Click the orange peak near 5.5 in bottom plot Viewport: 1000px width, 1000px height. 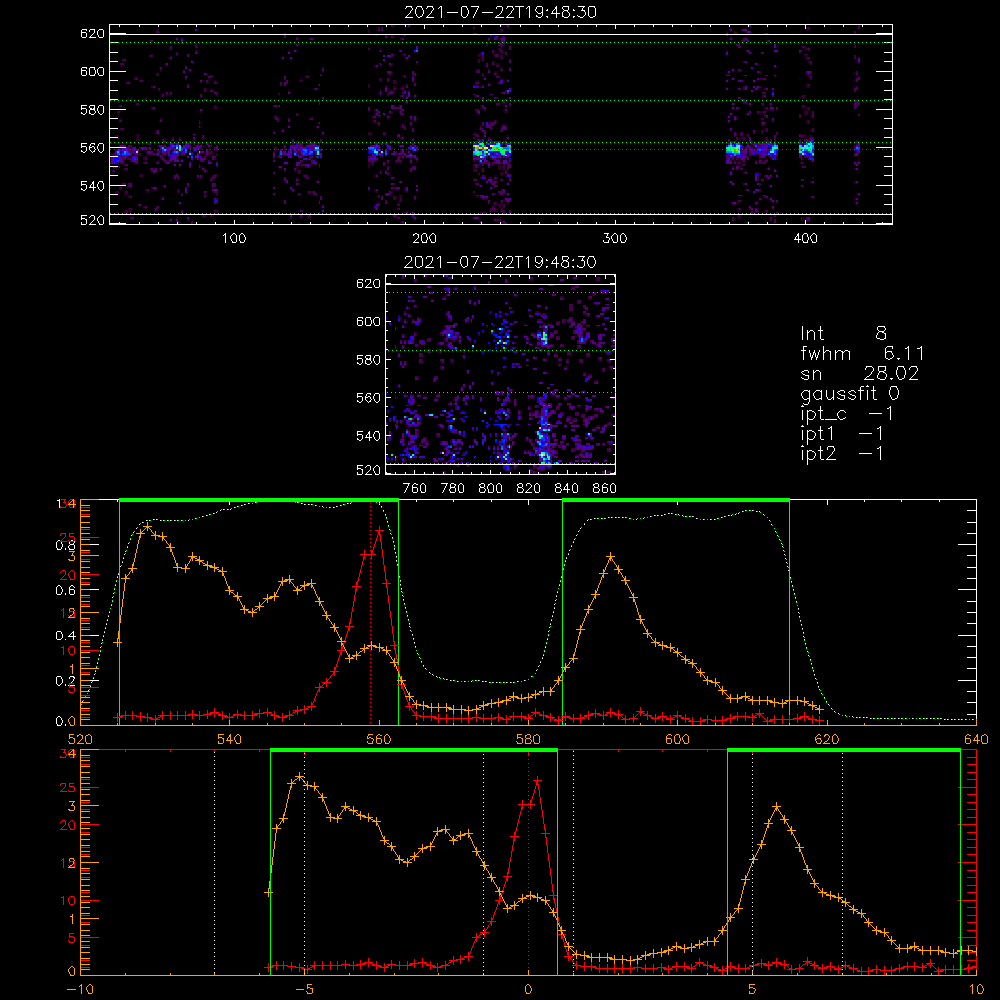tap(776, 807)
